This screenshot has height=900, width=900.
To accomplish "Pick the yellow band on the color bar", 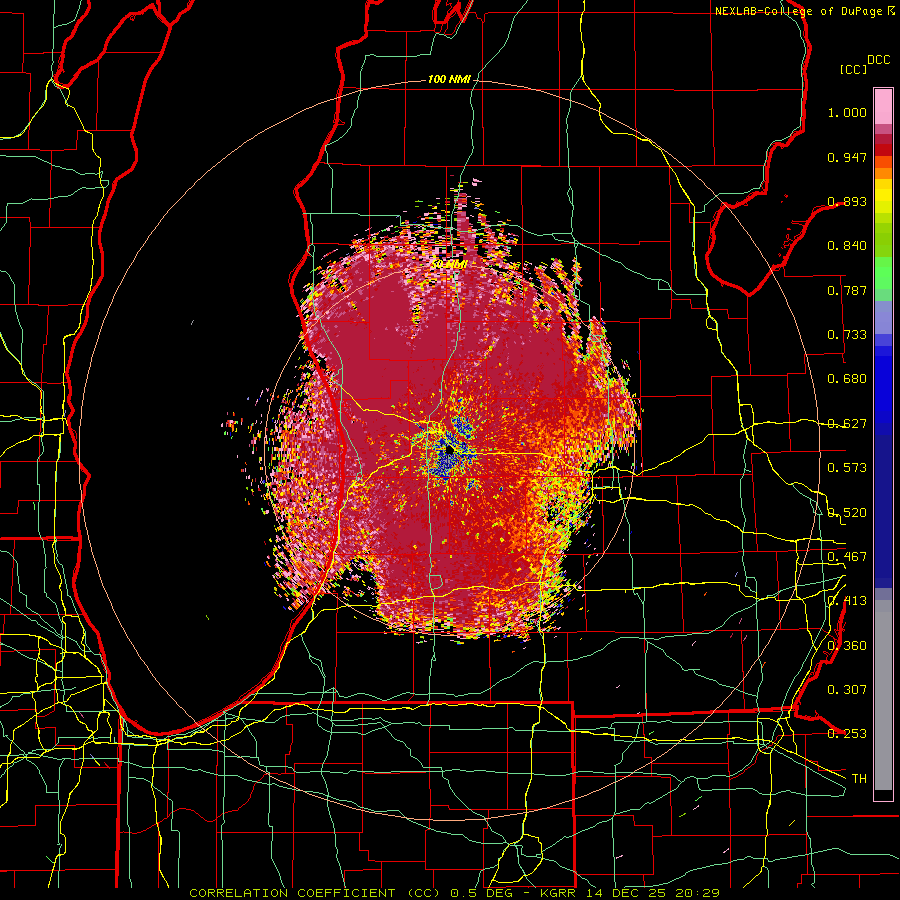I will point(883,197).
